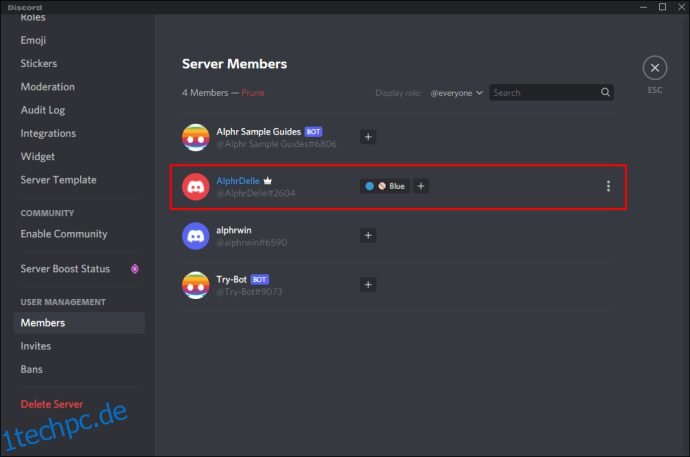Click BOT badge next to Try-Bot
Screen dimensions: 690x457
coord(259,279)
